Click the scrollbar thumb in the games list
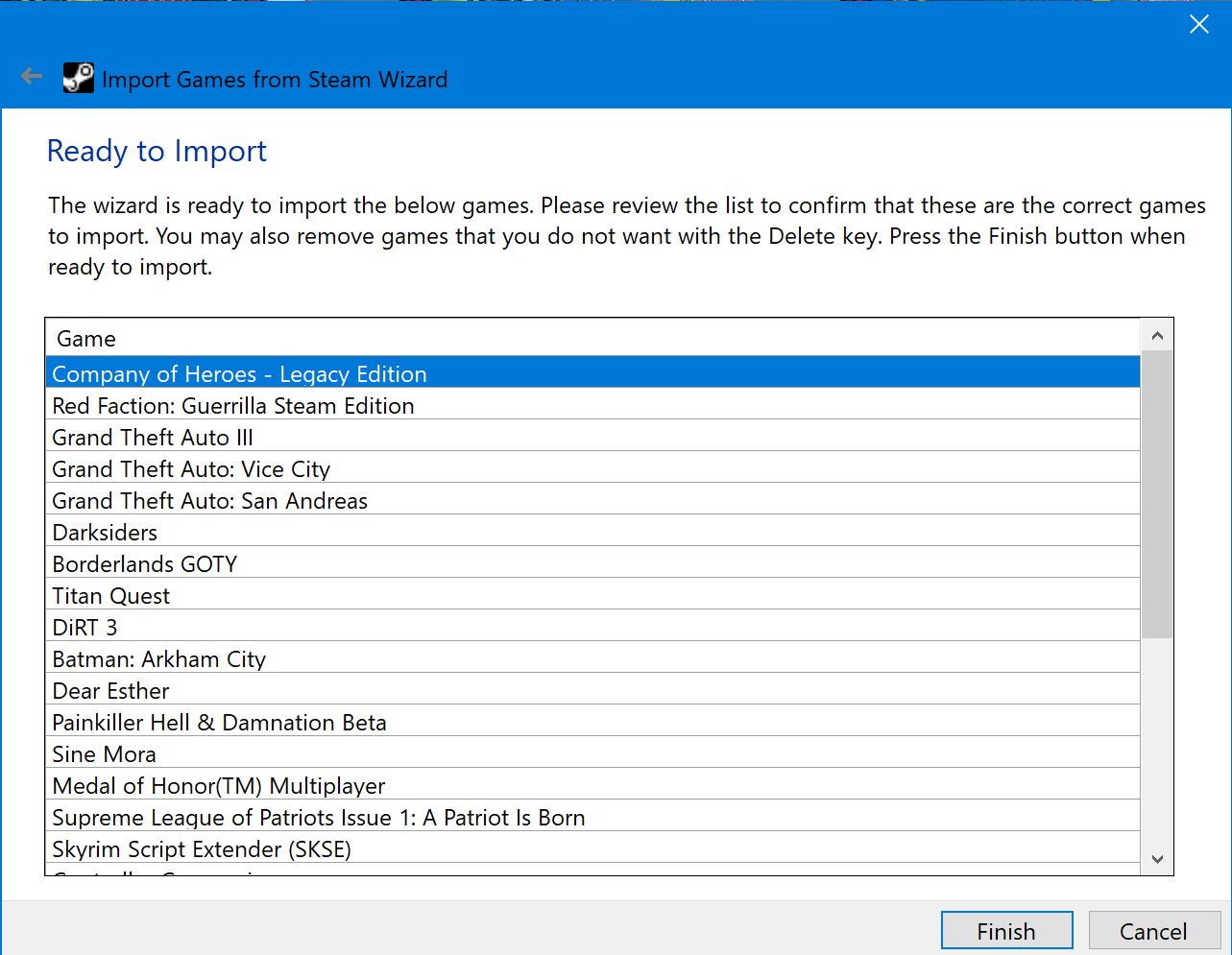The height and width of the screenshot is (955, 1232). 1157,494
